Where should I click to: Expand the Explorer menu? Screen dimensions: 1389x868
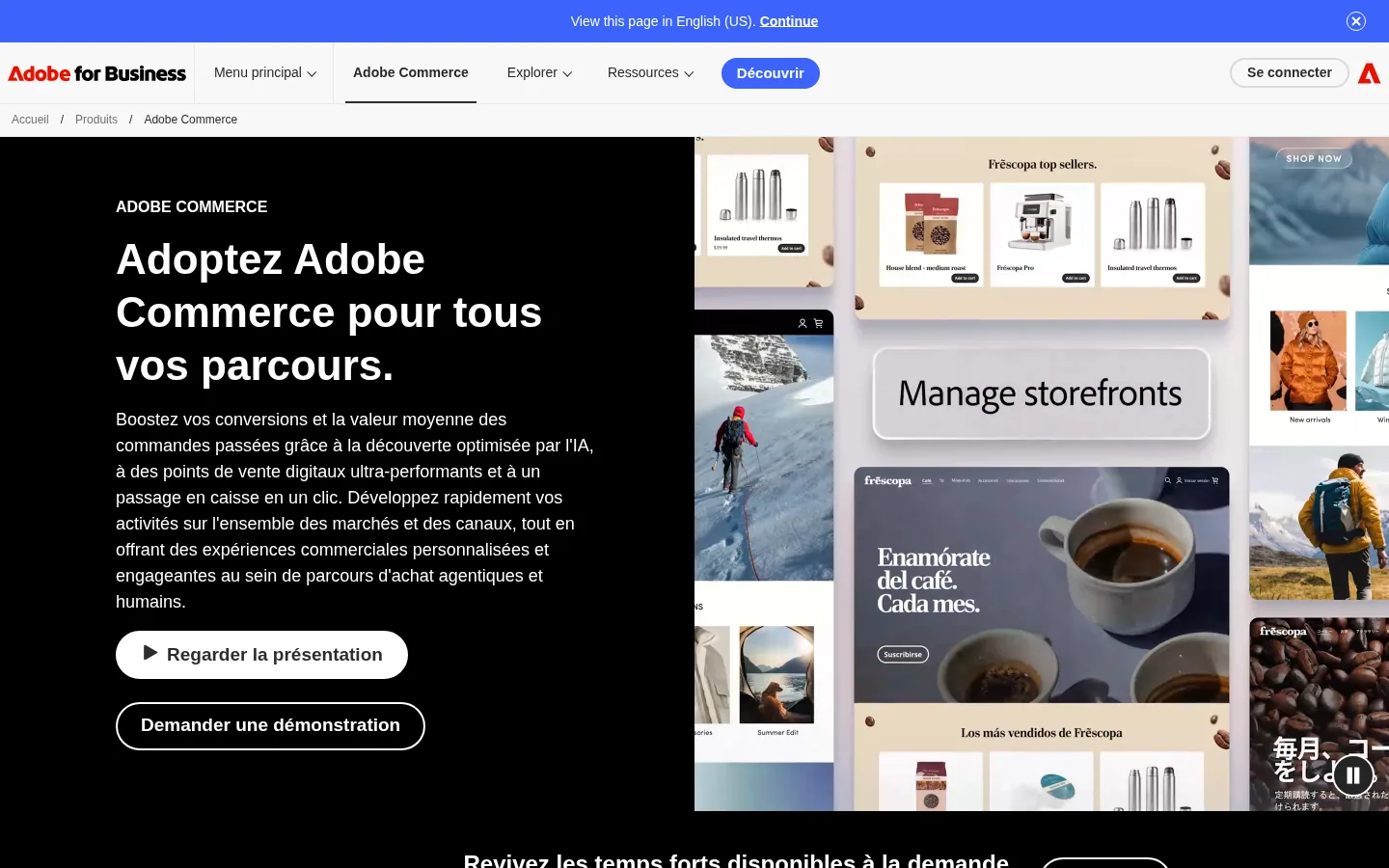[539, 73]
